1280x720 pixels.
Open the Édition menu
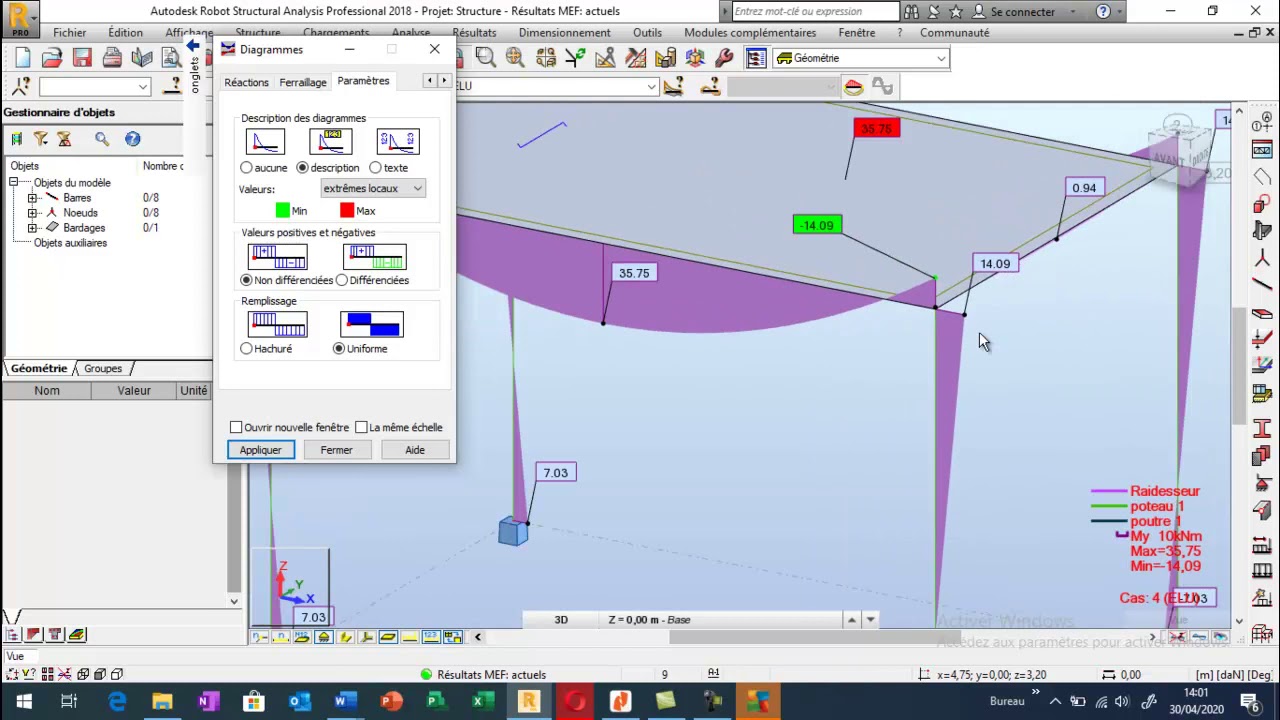tap(125, 33)
